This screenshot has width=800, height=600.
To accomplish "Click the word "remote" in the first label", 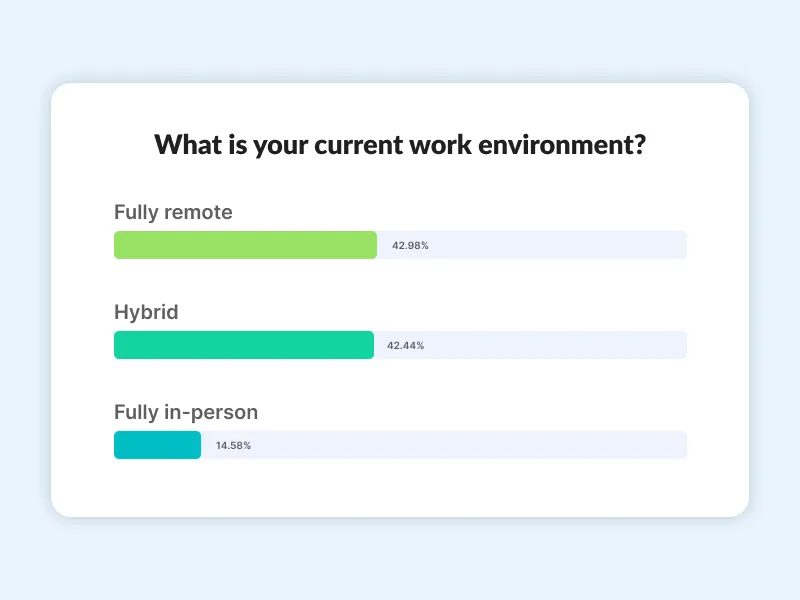I will (x=200, y=212).
